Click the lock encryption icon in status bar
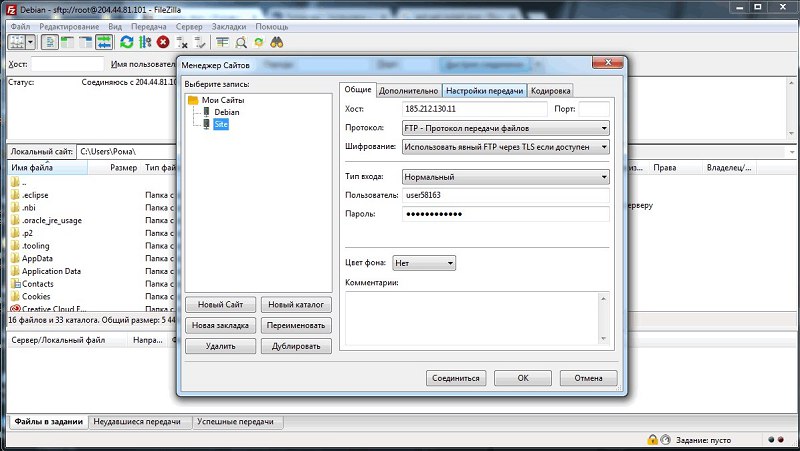This screenshot has height=451, width=800. point(652,439)
